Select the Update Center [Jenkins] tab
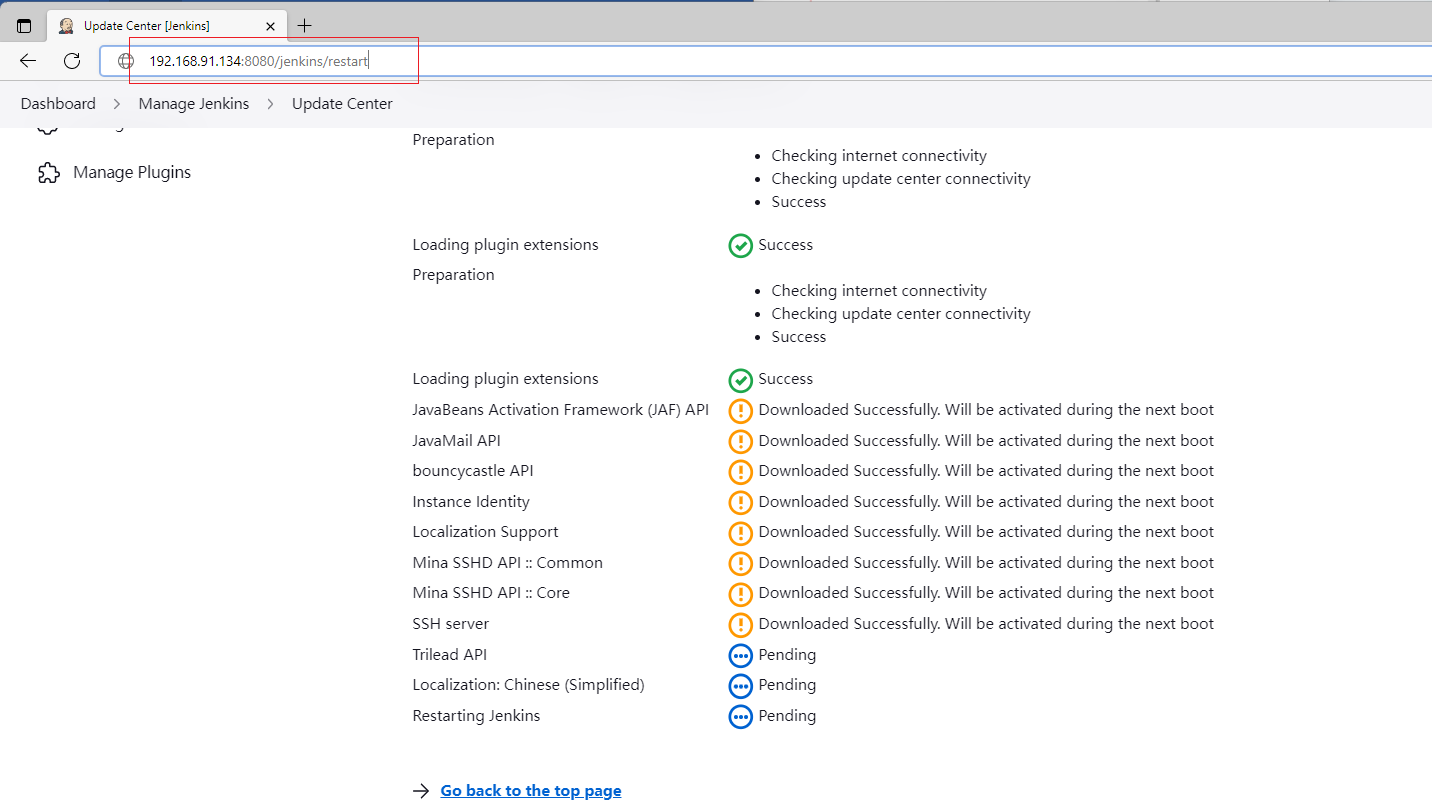The image size is (1432, 803). 167,26
